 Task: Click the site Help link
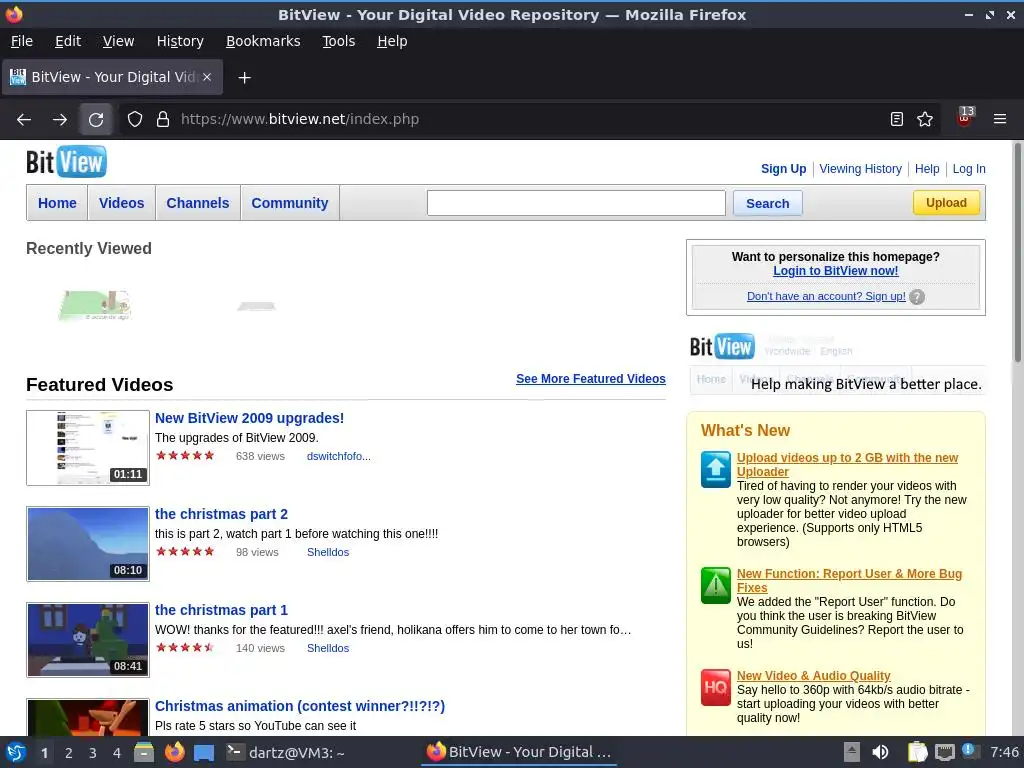point(927,168)
